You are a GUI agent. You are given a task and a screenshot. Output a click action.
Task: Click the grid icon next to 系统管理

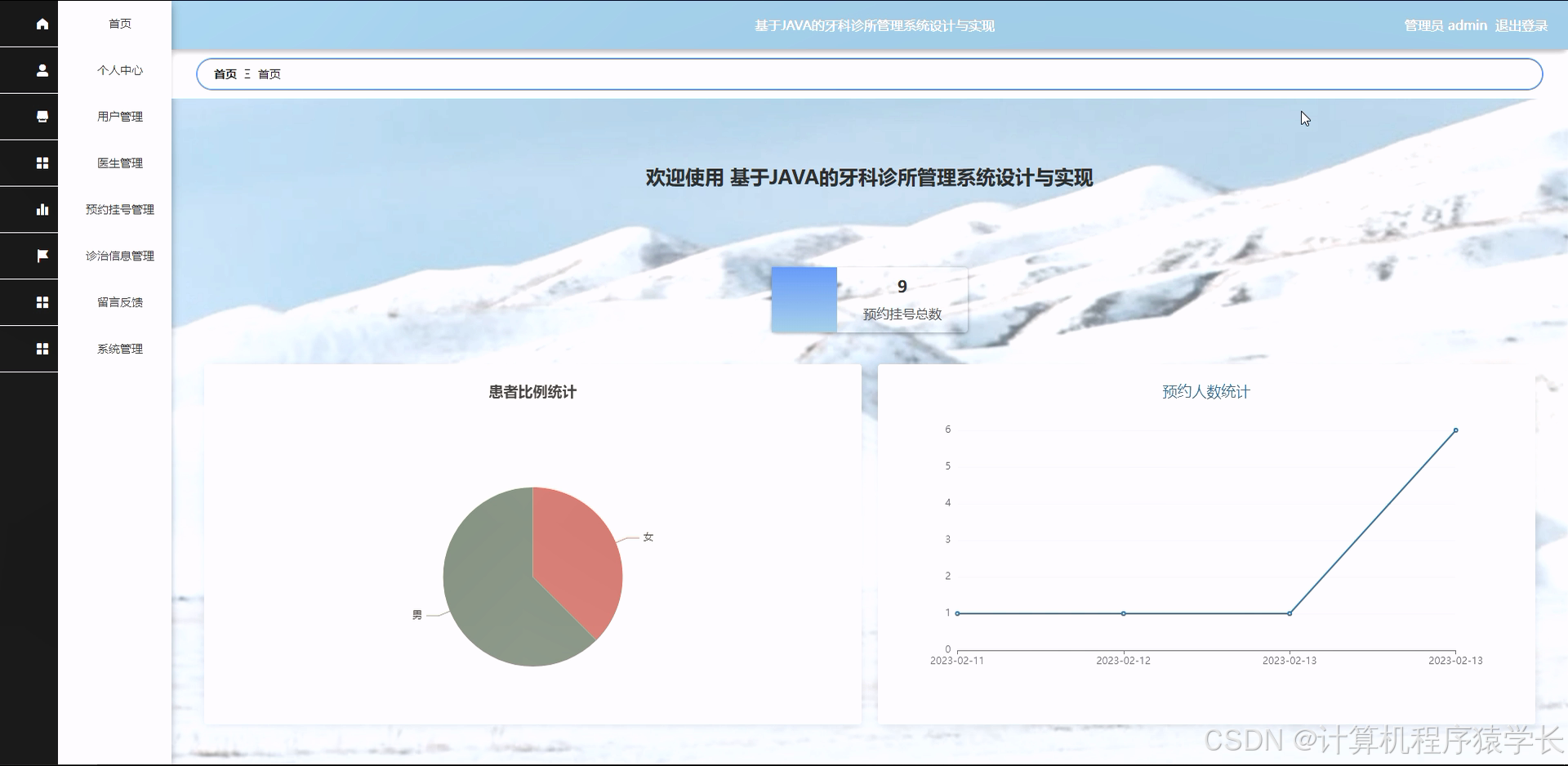(x=41, y=349)
